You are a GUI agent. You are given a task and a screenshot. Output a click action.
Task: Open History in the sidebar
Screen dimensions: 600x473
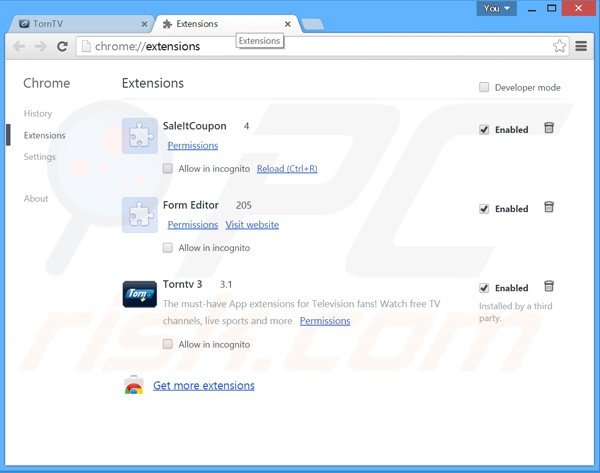click(38, 114)
